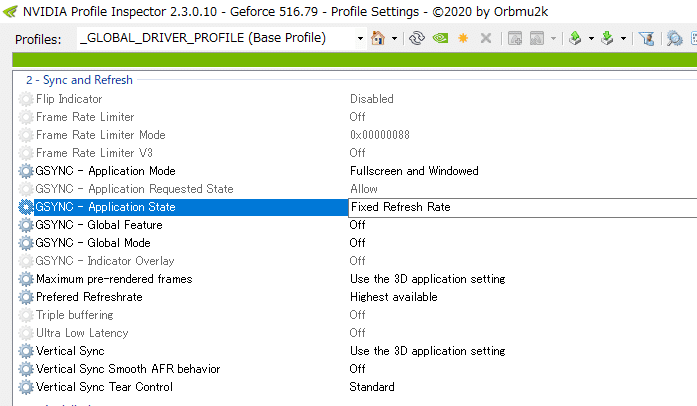The width and height of the screenshot is (697, 406).
Task: Click the home base profile icon
Action: [x=378, y=38]
